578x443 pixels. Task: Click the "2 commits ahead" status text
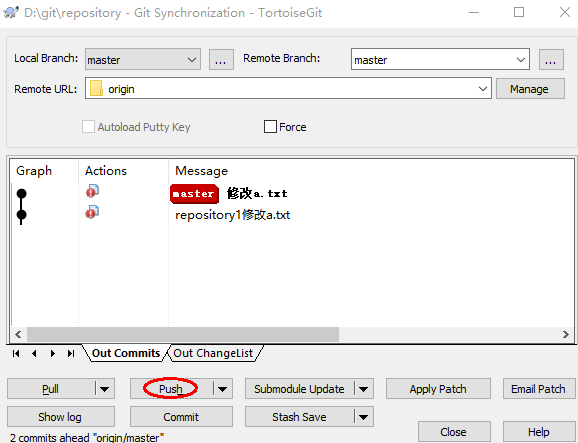87,437
